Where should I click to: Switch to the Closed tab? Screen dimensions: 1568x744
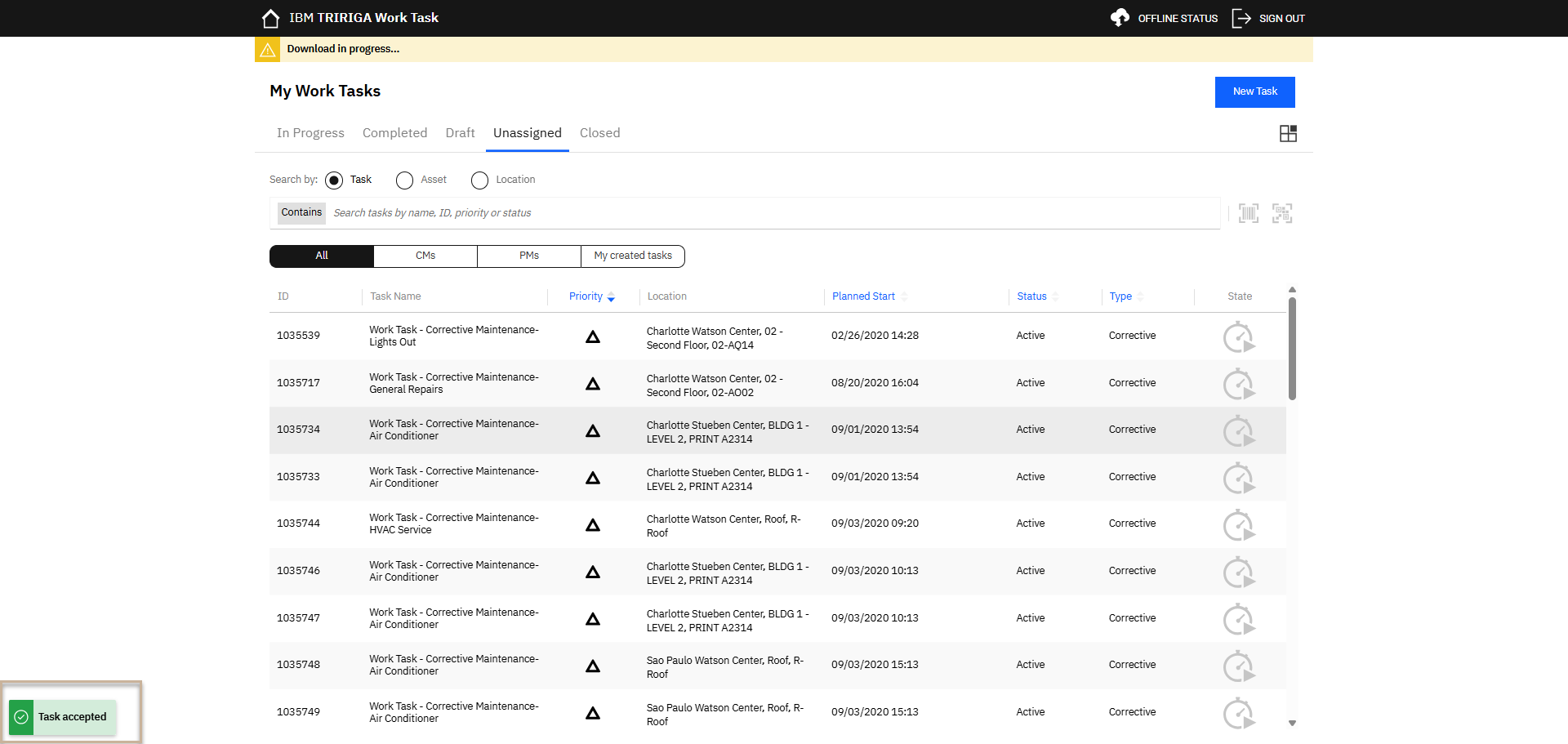click(600, 133)
